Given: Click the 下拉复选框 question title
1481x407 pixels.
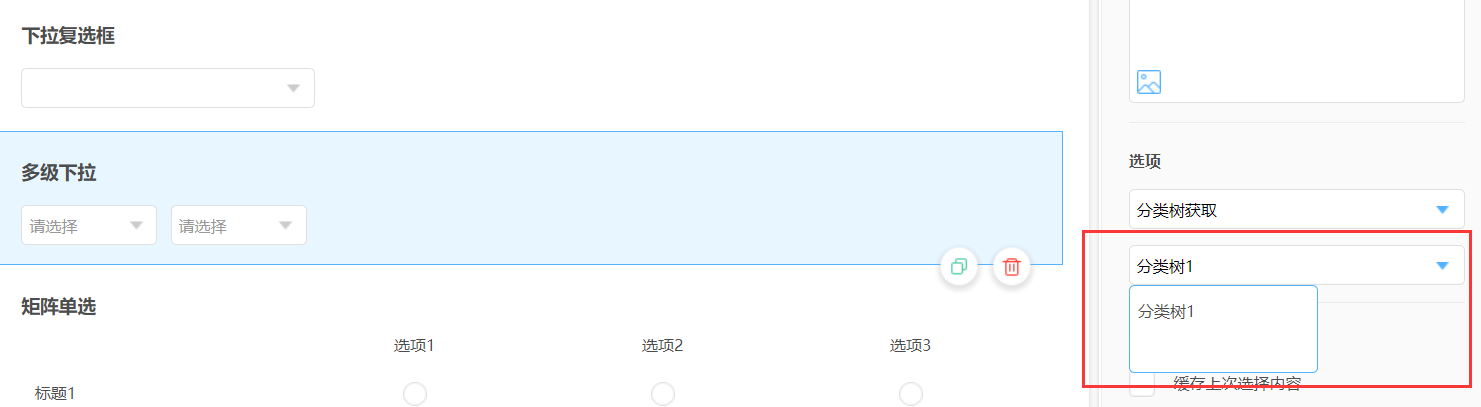Looking at the screenshot, I should [68, 36].
